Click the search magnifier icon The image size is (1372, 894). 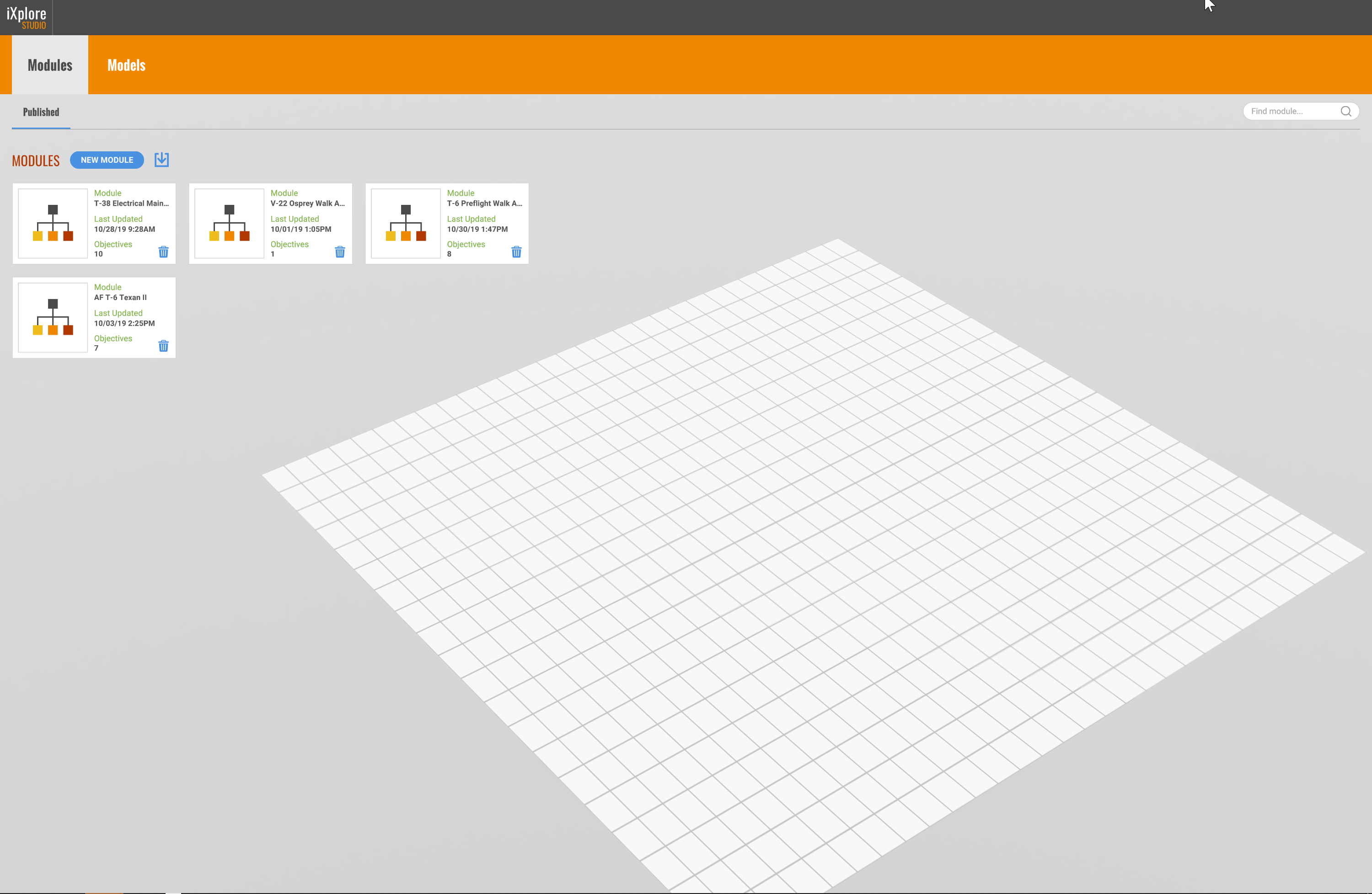(x=1346, y=111)
